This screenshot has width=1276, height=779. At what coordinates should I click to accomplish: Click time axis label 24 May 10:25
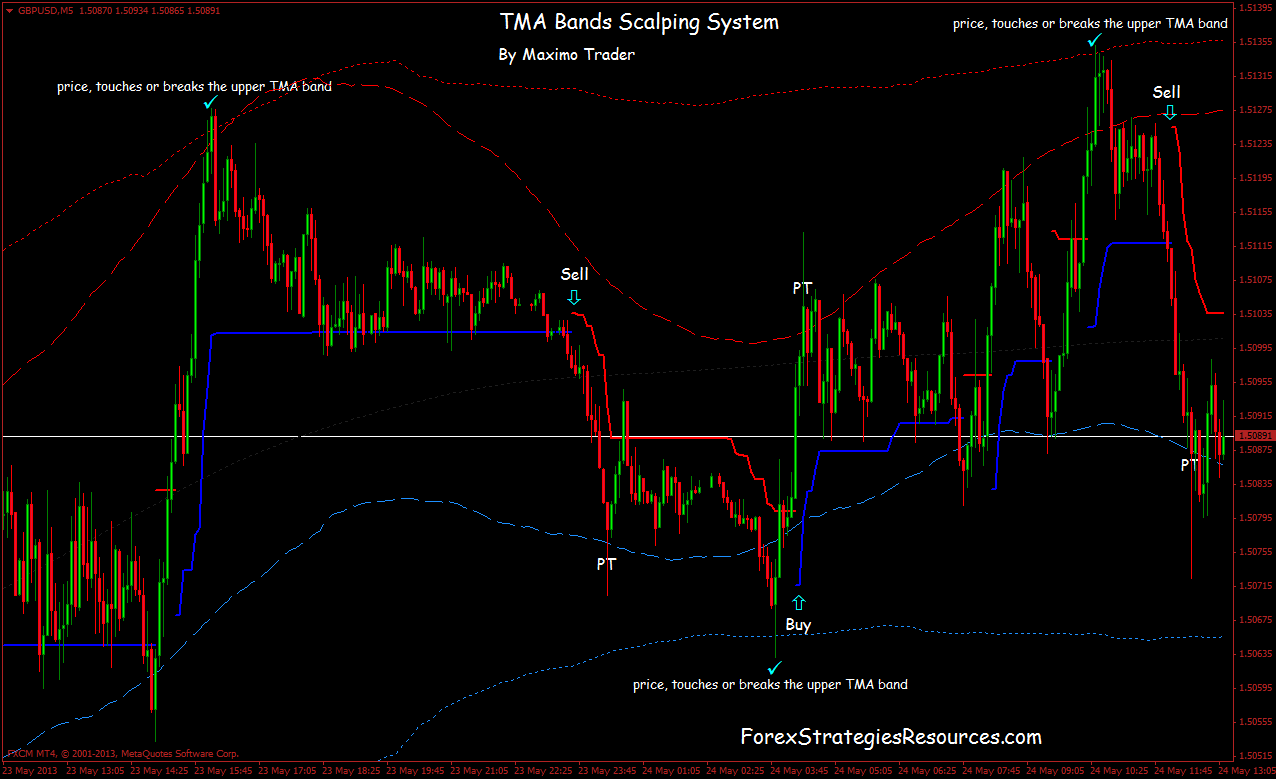(x=1119, y=772)
